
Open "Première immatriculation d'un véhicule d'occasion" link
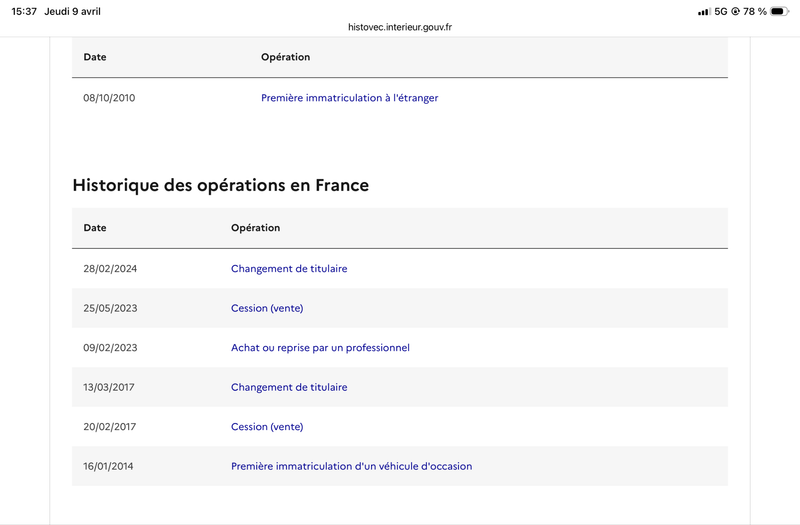(x=351, y=466)
